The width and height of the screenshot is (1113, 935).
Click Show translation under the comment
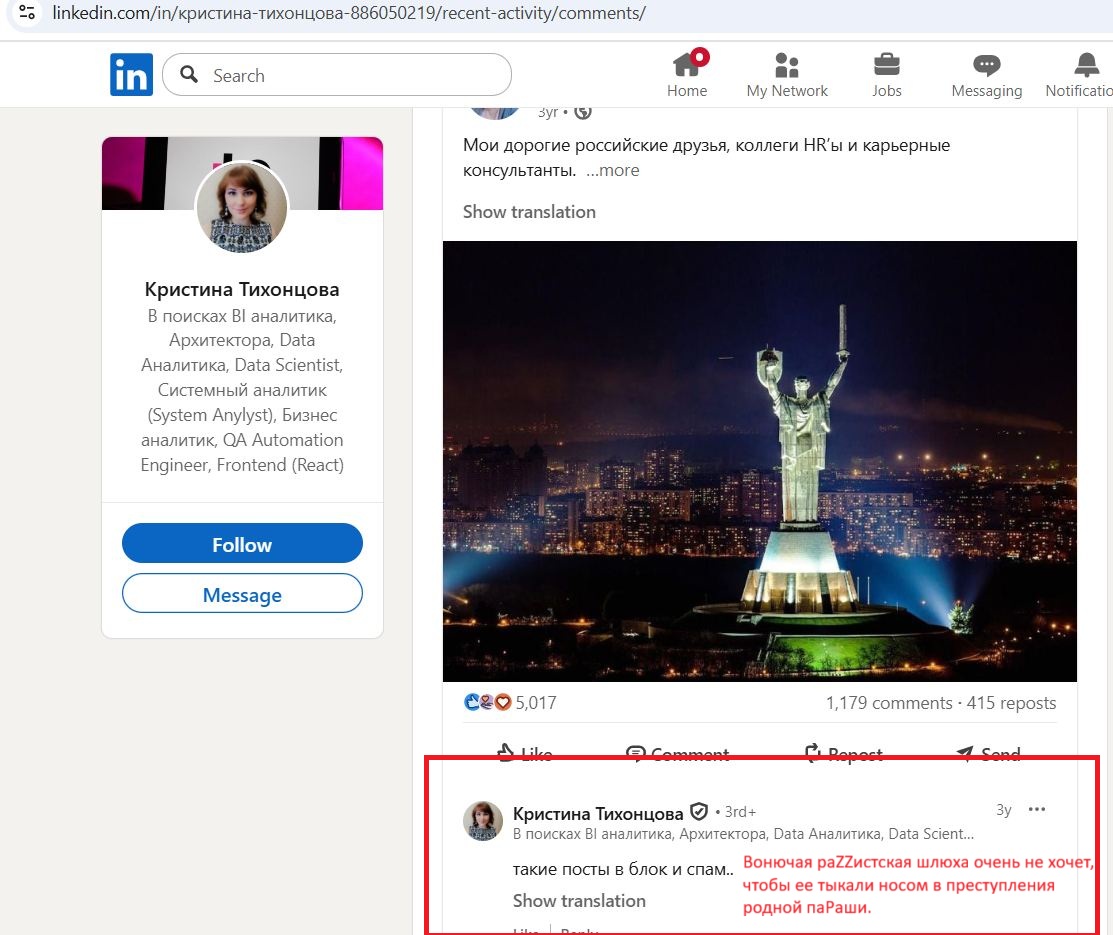pos(579,901)
